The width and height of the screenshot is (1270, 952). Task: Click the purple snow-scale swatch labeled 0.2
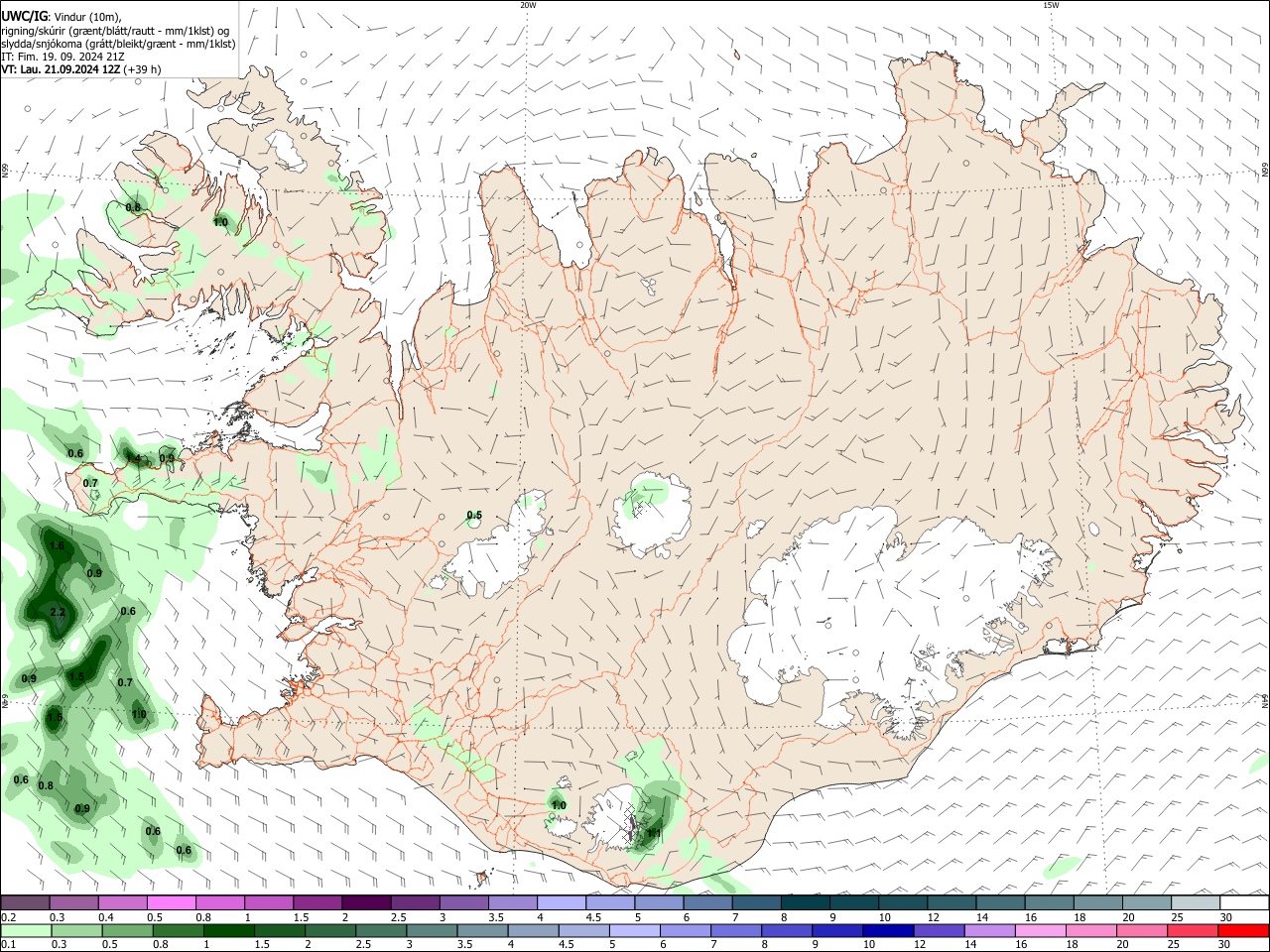pos(25,902)
